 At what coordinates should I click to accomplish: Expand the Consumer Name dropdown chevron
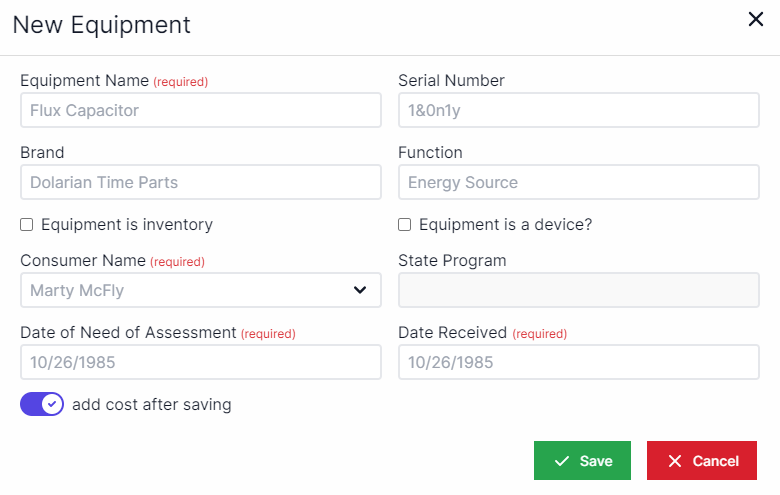point(360,290)
